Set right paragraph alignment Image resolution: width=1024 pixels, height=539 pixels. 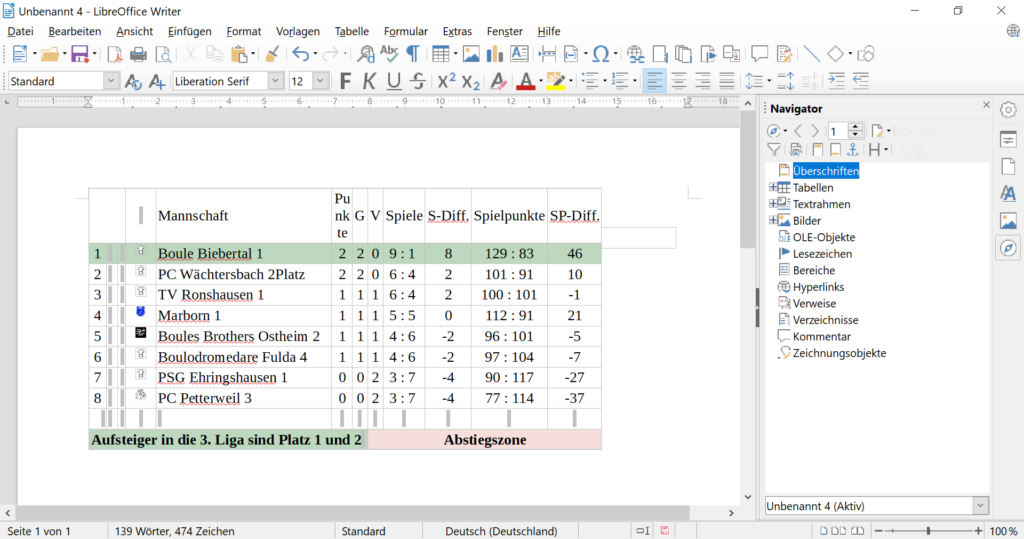(703, 81)
